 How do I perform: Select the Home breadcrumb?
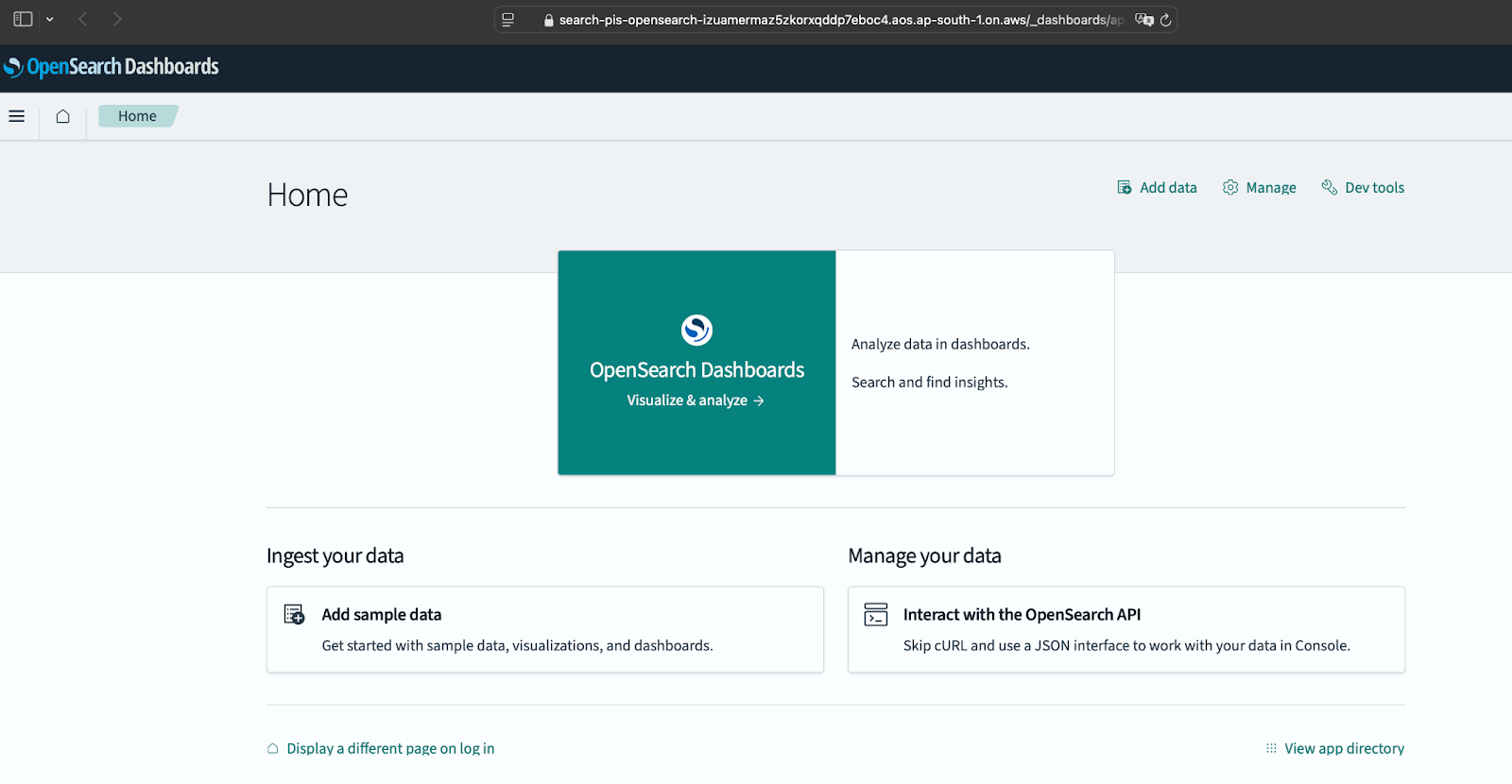coord(138,116)
